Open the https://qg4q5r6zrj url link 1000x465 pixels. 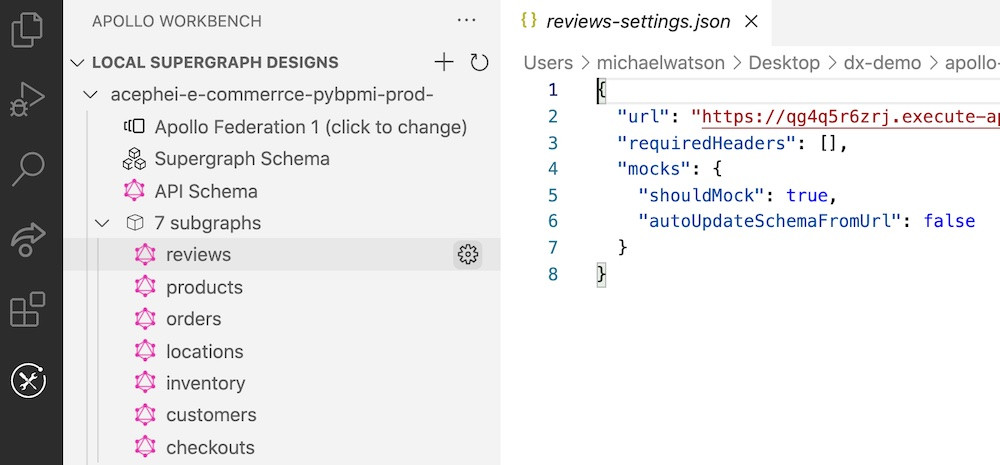(x=850, y=117)
